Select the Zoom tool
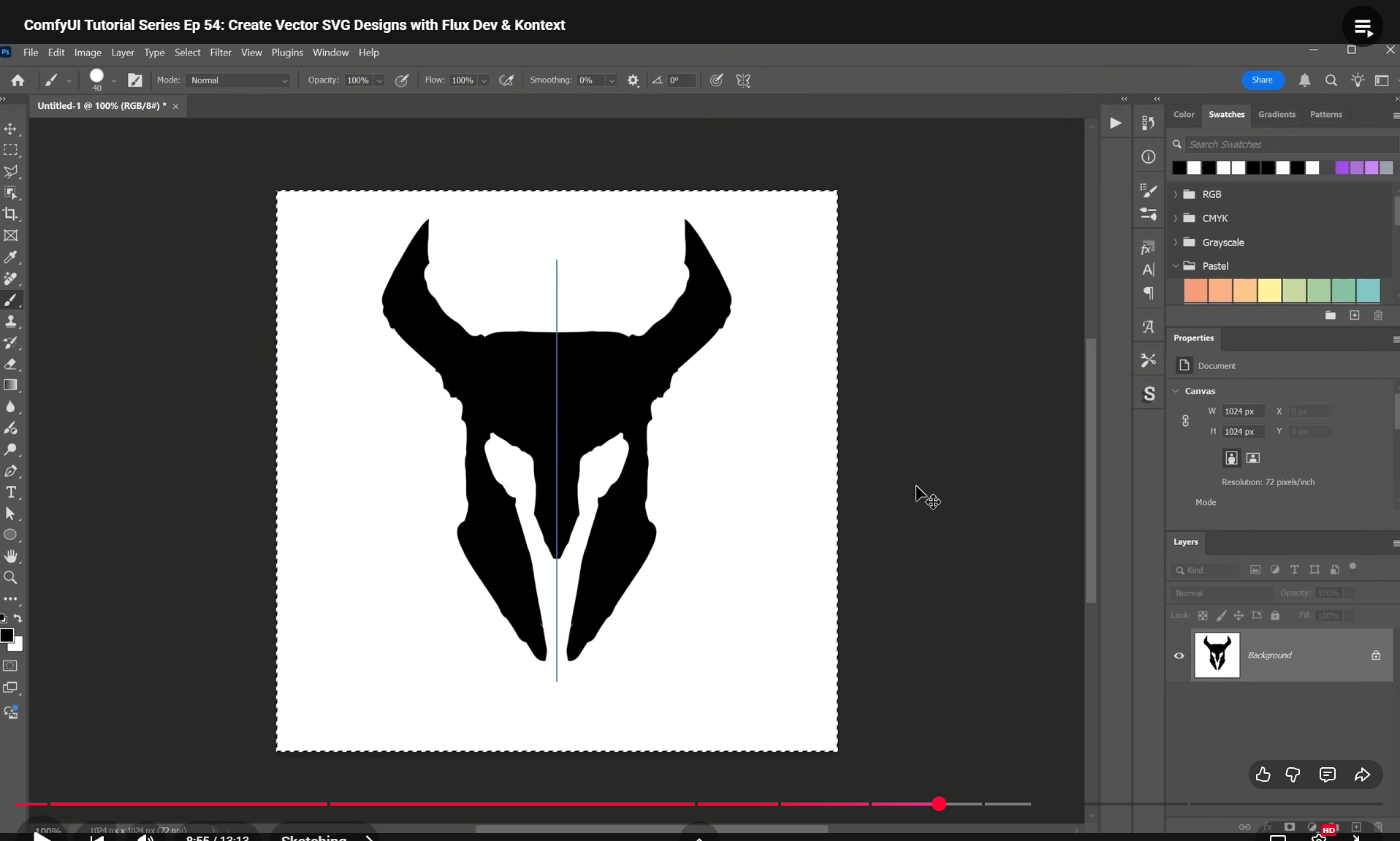 pyautogui.click(x=11, y=578)
